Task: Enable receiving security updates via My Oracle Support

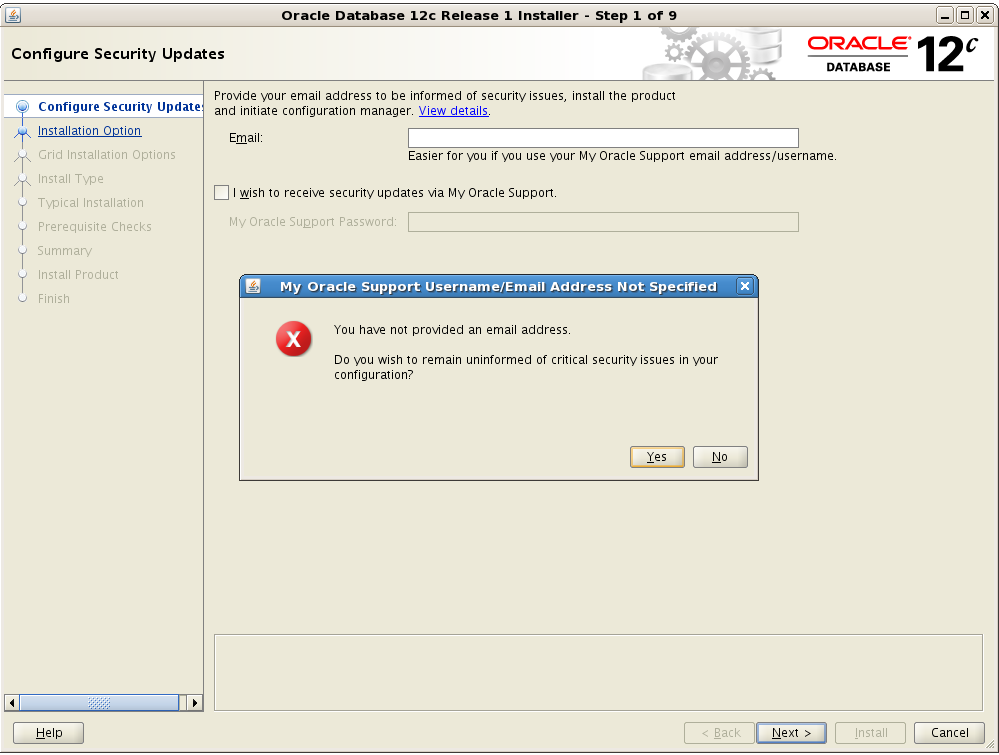Action: tap(221, 192)
